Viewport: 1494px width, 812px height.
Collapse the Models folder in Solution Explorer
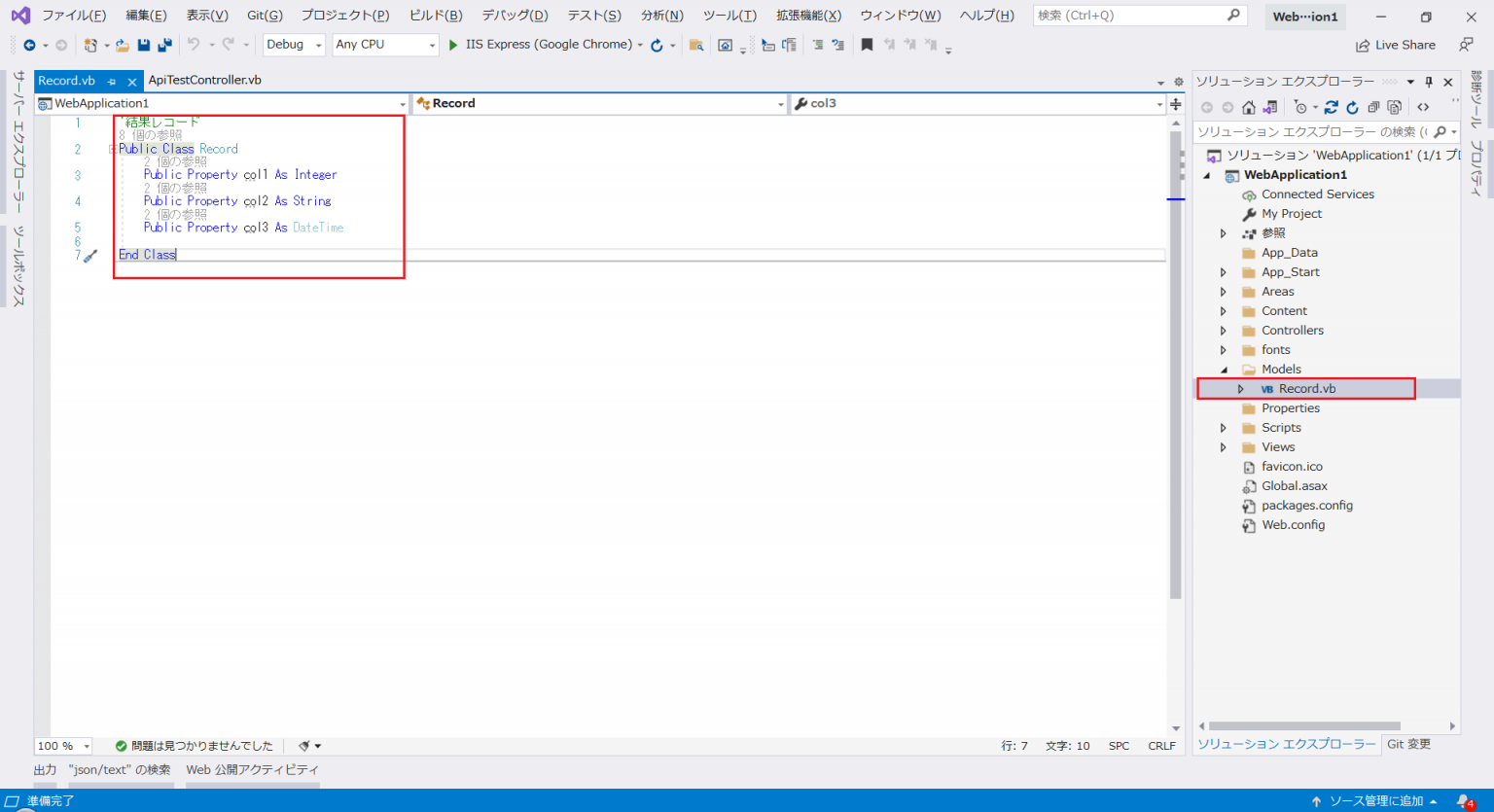pos(1224,369)
